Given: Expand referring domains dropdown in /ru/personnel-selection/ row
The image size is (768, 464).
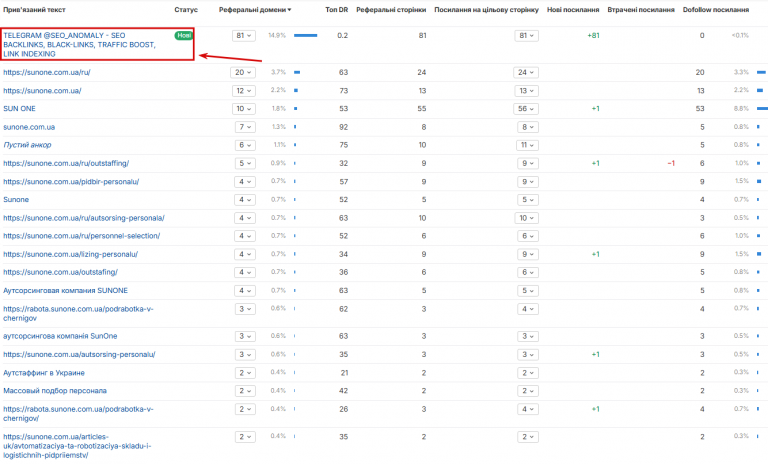Looking at the screenshot, I should coord(245,236).
